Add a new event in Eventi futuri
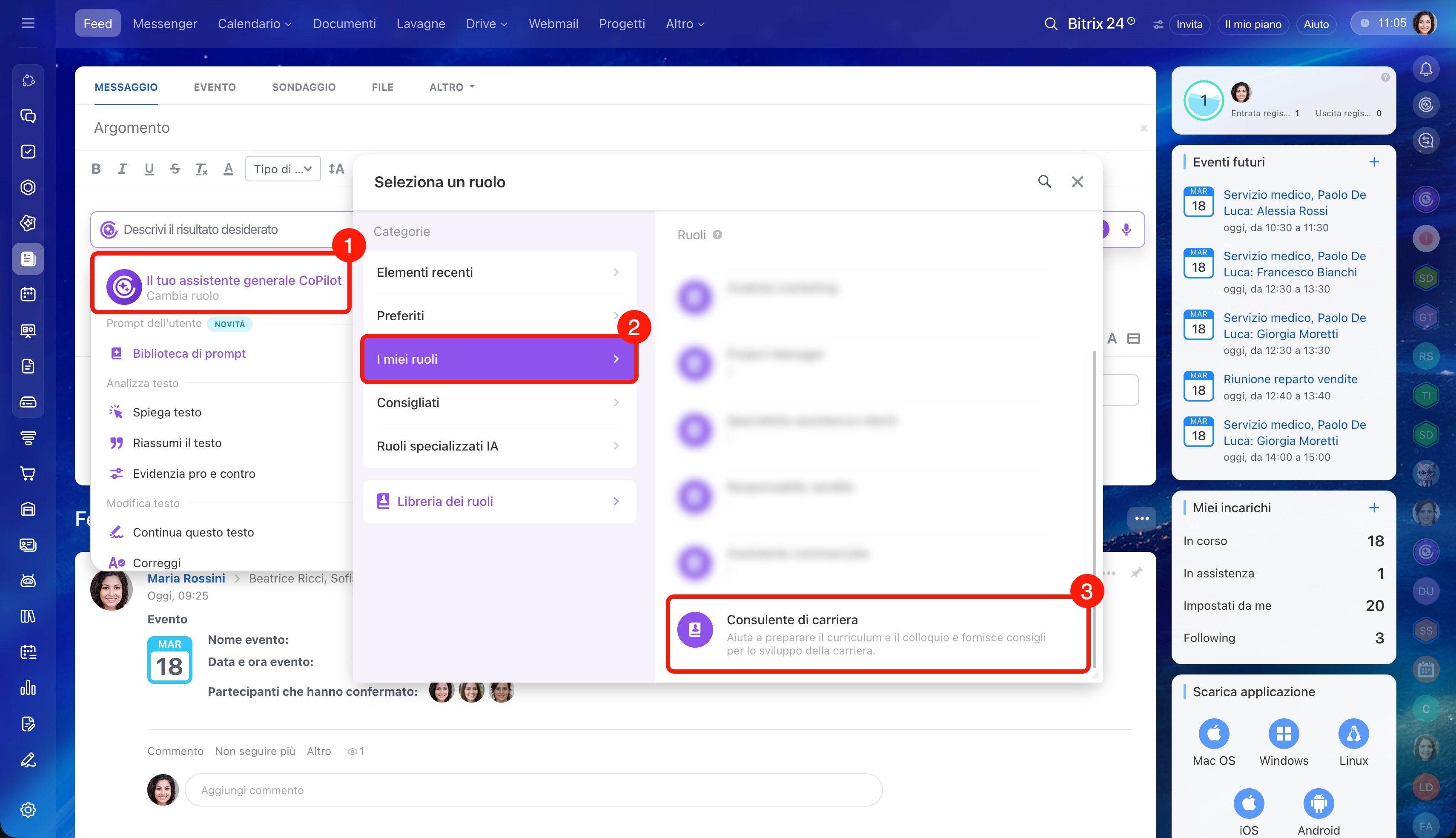Screen dimensions: 1456x838 [1374, 162]
